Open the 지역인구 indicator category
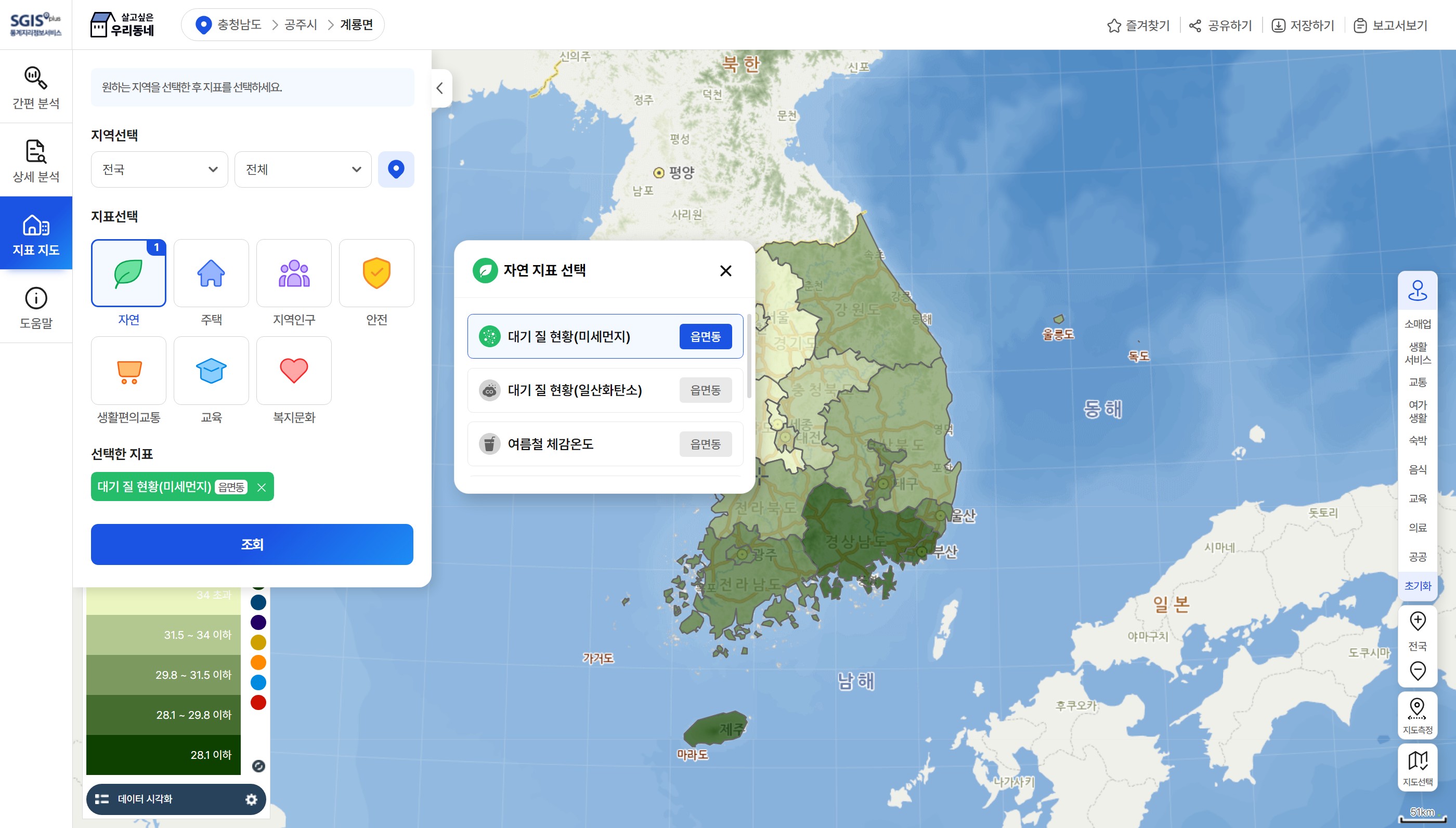This screenshot has height=828, width=1456. pos(293,273)
